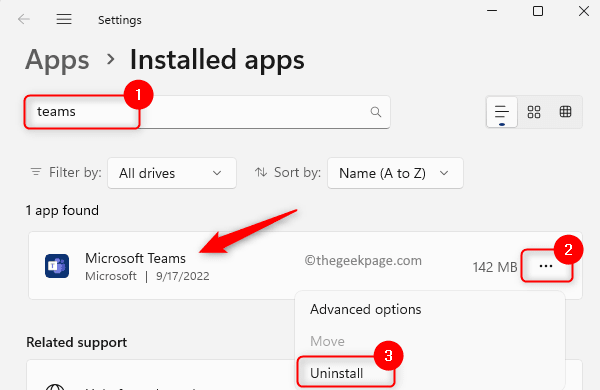Select the greyed-out Move menu entry
The width and height of the screenshot is (600, 390).
[x=327, y=341]
